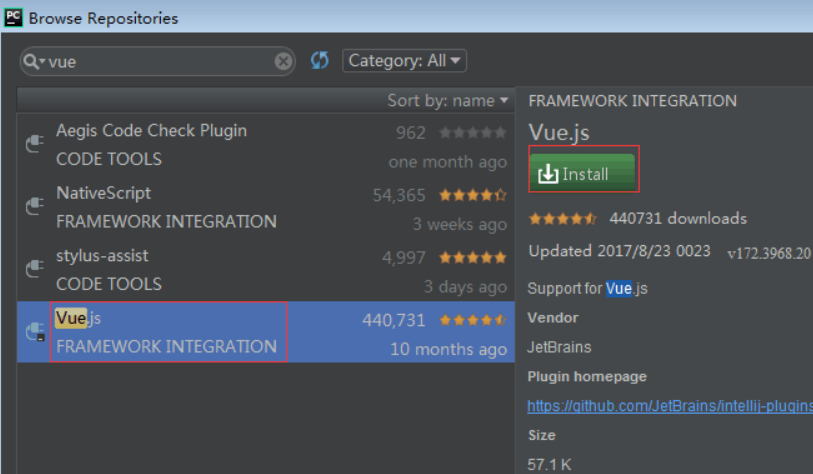Select the NativeScript plugin row
Screen dimensions: 813x474
coord(265,207)
